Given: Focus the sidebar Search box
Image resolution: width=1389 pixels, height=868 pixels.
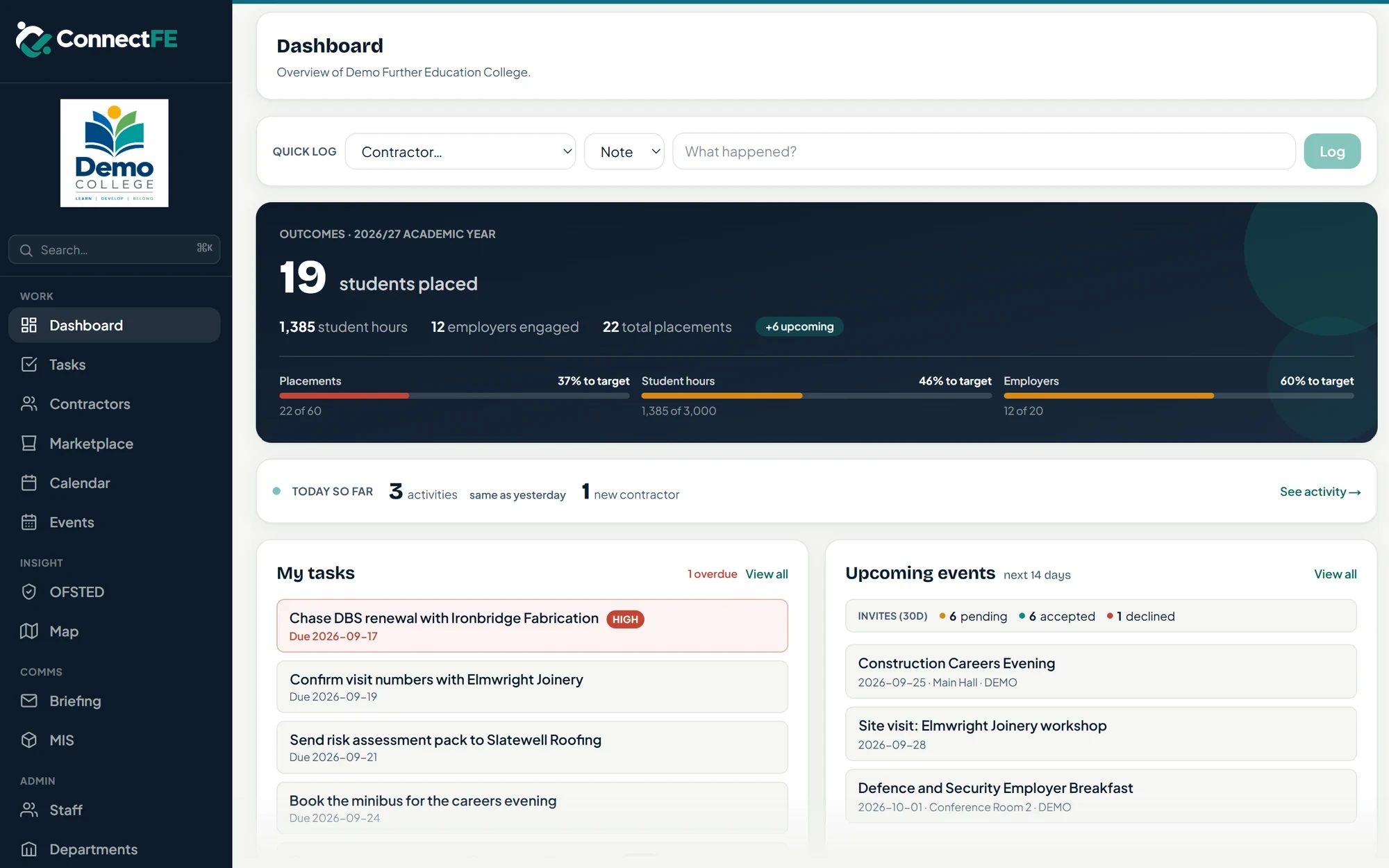Looking at the screenshot, I should (x=115, y=249).
